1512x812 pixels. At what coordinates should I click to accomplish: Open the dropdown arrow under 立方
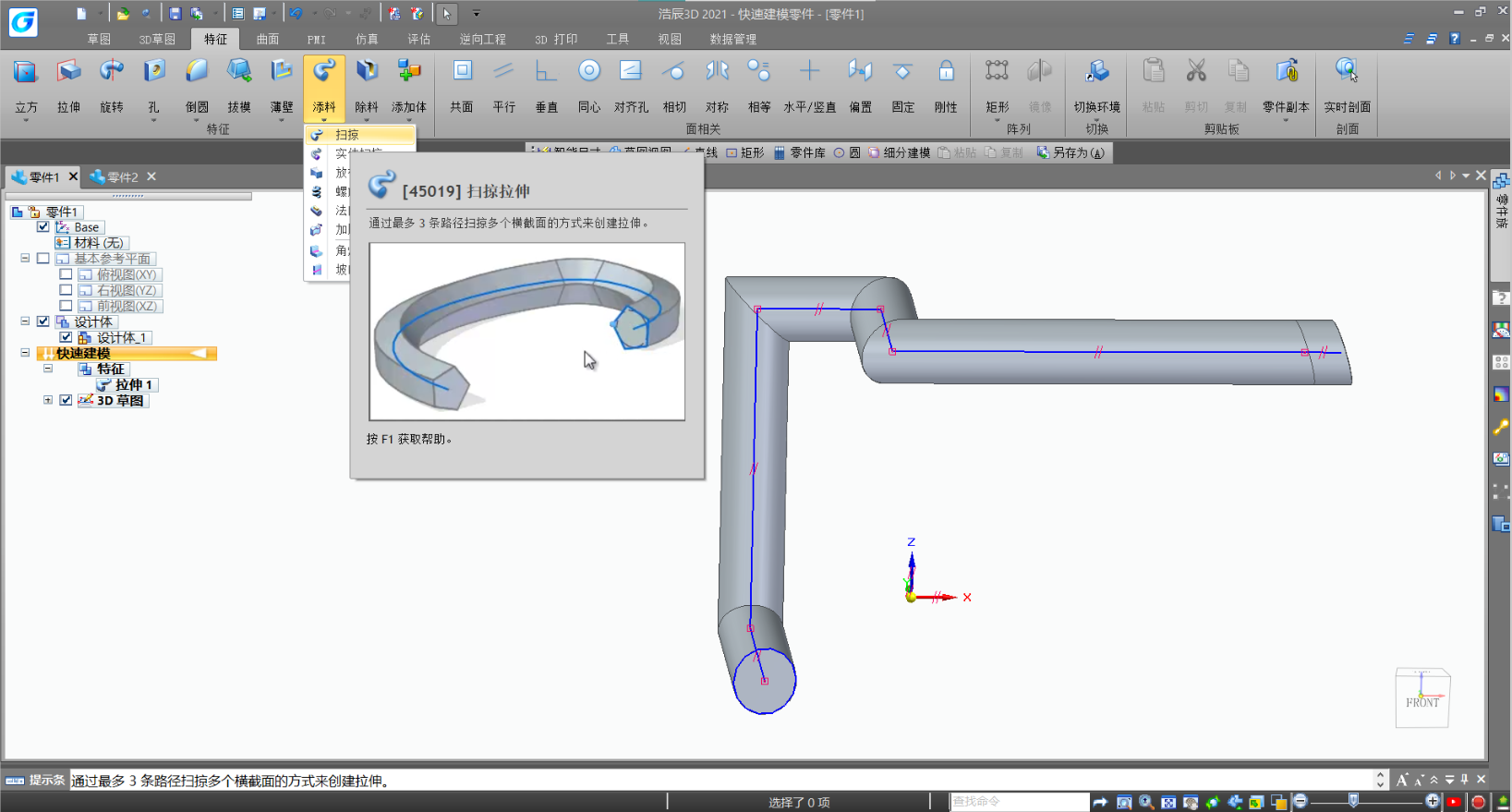[26, 120]
